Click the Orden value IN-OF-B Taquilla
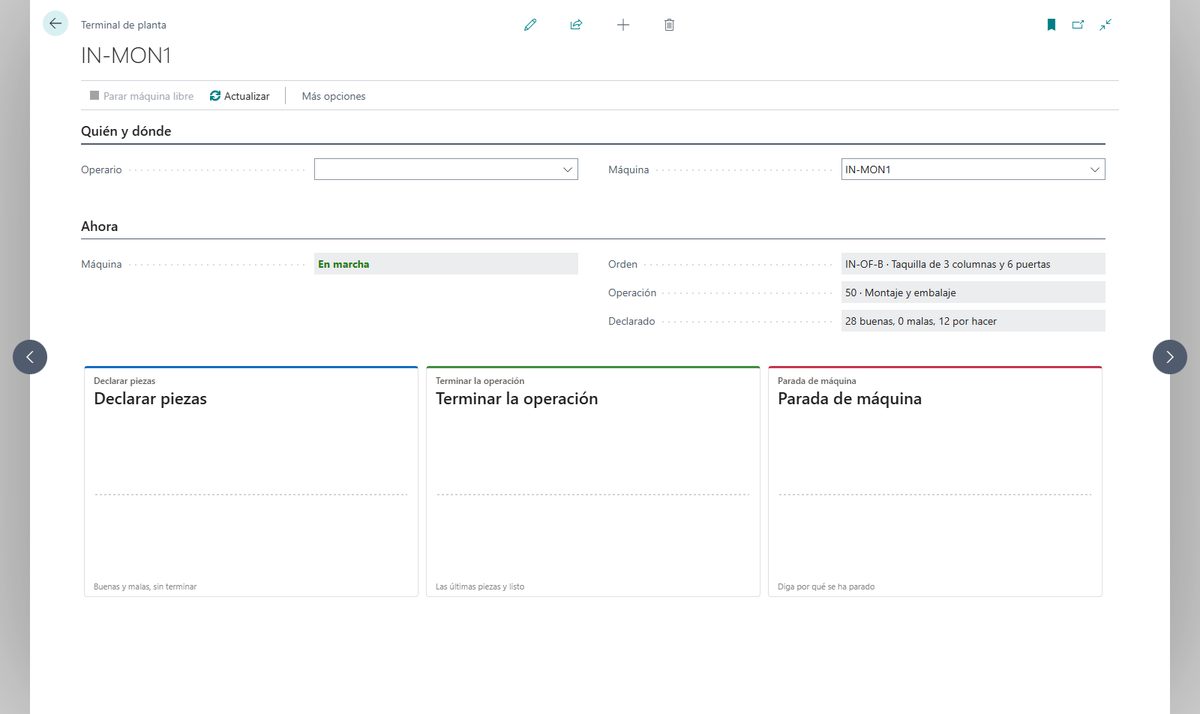 click(973, 264)
